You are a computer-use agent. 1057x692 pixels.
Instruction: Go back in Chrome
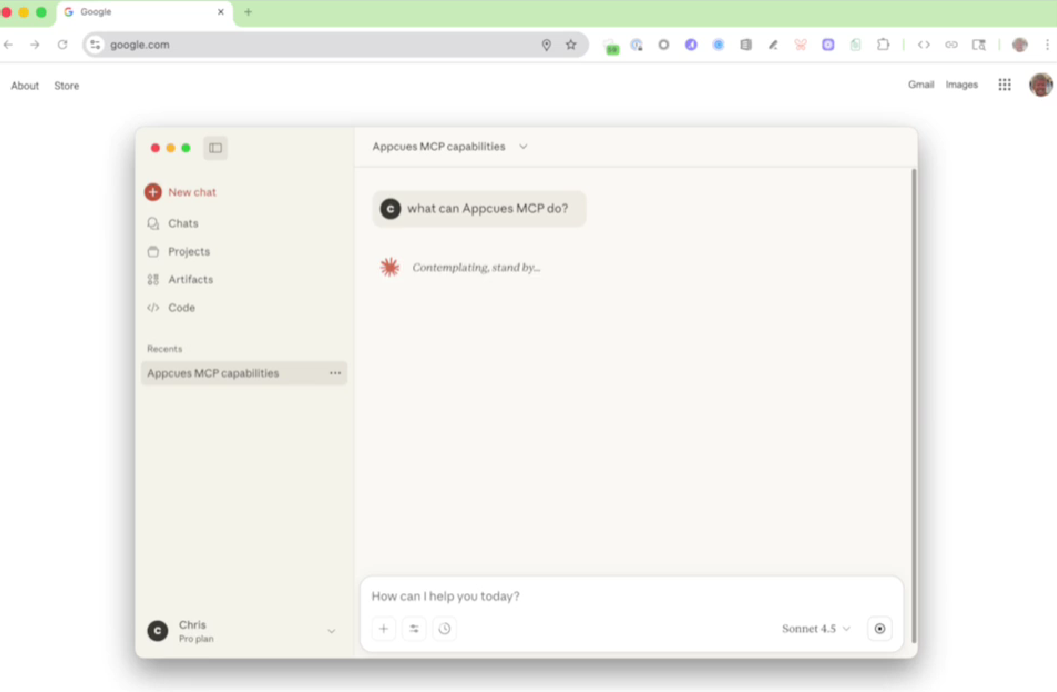(x=9, y=44)
